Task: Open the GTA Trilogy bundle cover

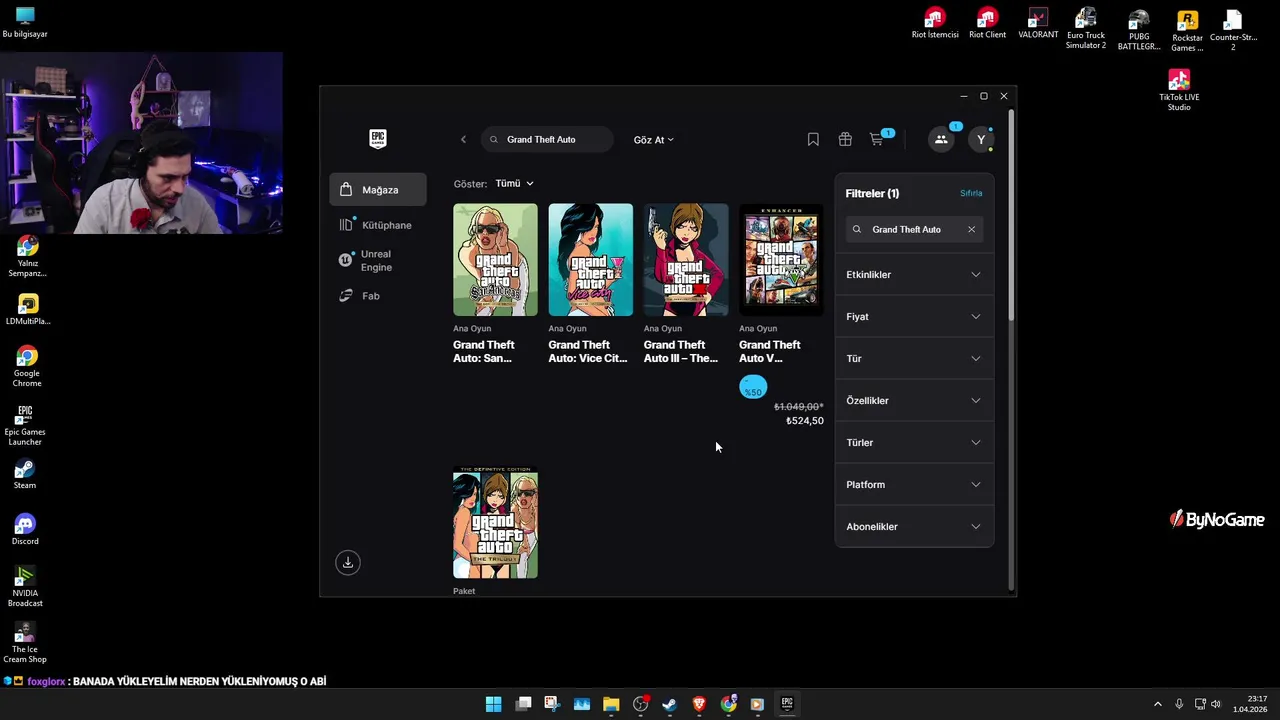Action: pyautogui.click(x=495, y=523)
